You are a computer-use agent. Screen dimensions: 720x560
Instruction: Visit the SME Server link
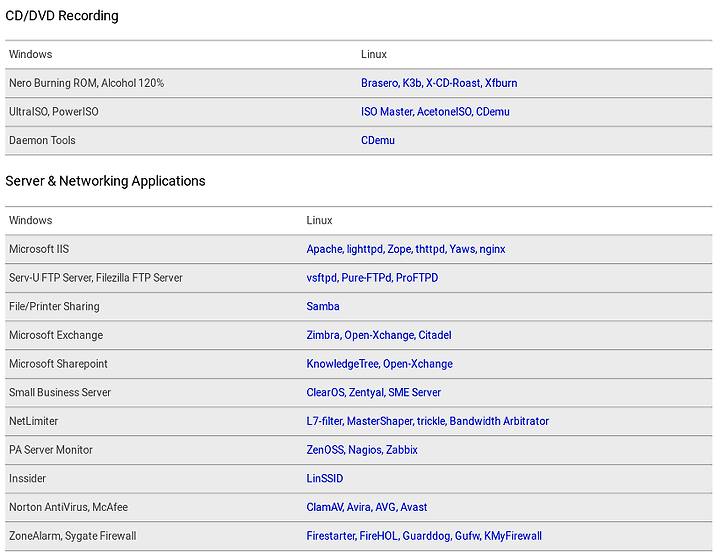point(414,392)
